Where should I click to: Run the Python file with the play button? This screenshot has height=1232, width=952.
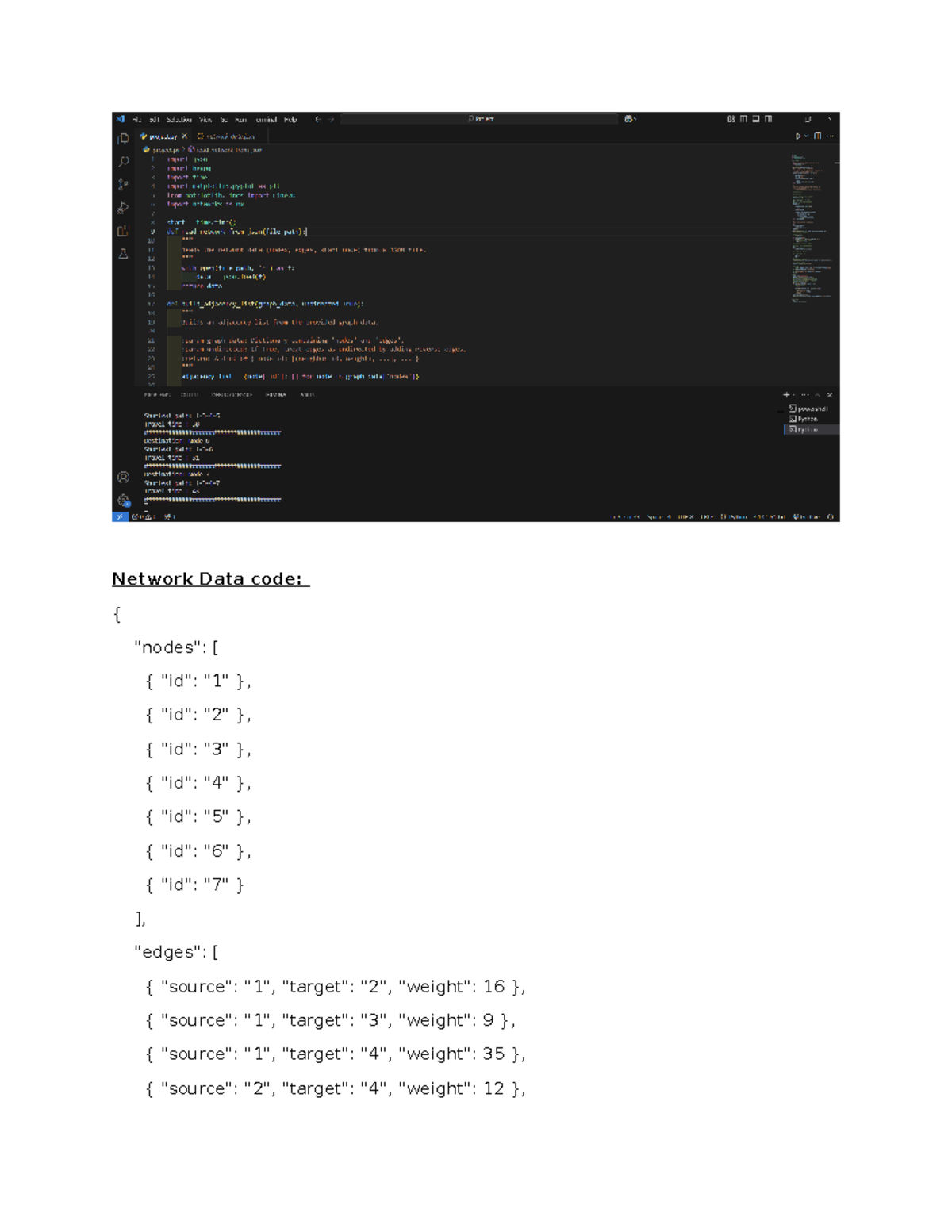(x=798, y=136)
